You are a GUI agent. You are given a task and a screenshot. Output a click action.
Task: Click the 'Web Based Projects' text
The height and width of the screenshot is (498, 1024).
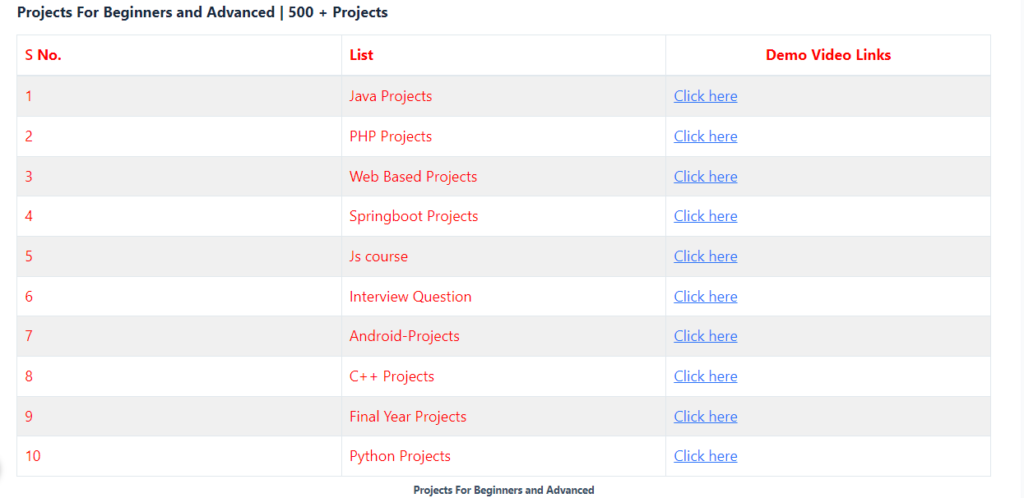413,176
